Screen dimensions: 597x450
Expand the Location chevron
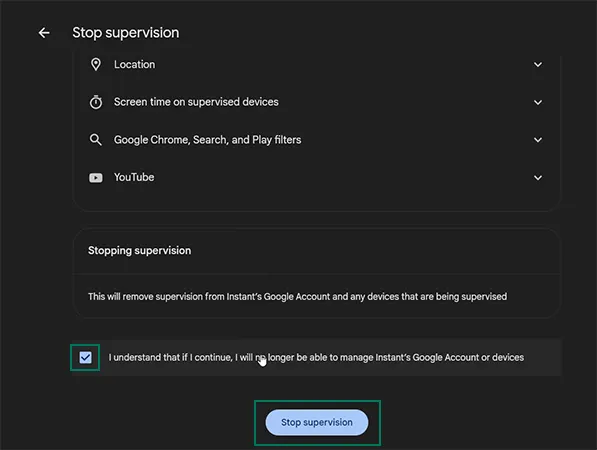(x=538, y=65)
